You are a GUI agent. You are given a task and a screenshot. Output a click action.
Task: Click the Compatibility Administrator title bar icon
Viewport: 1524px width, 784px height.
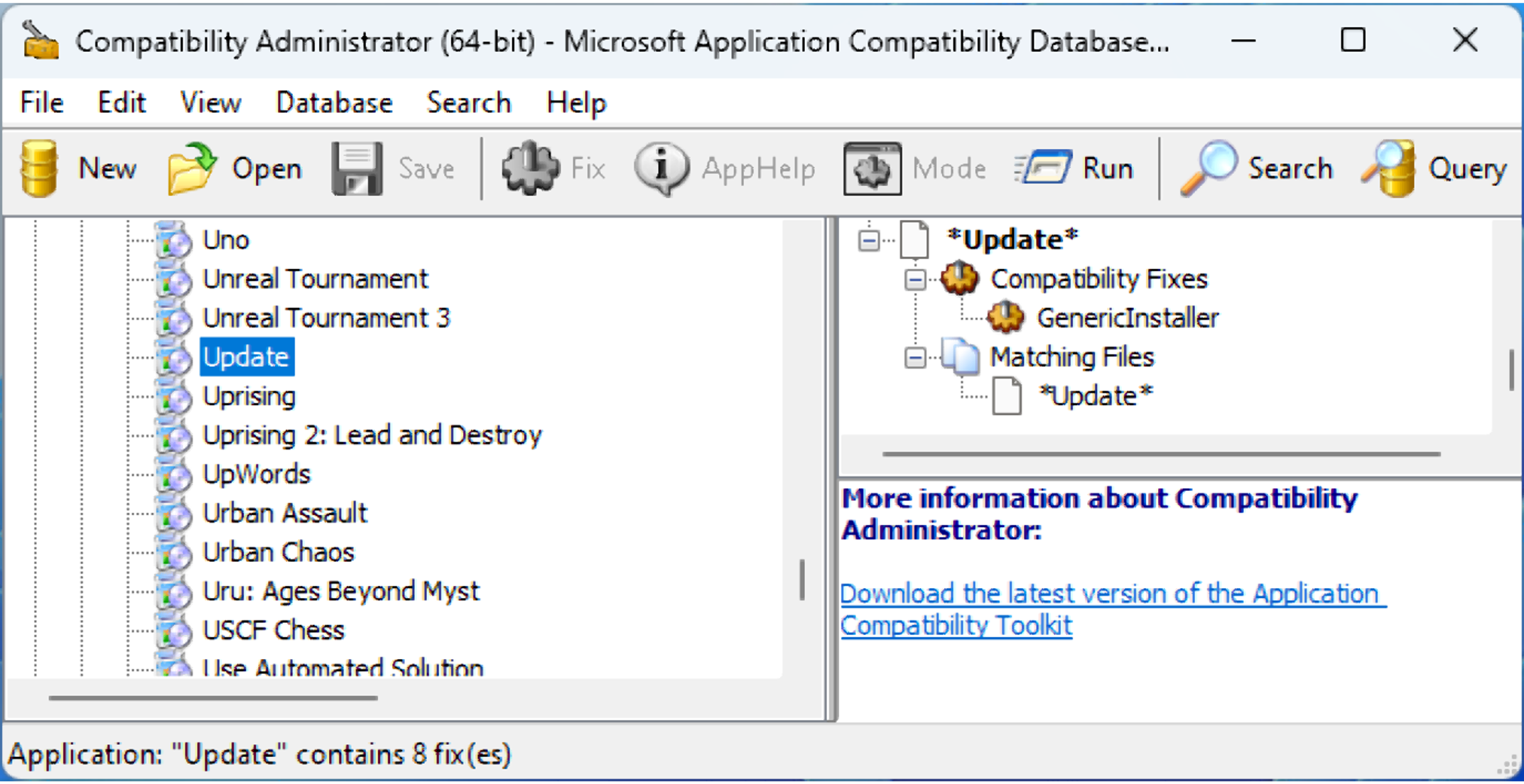(39, 40)
